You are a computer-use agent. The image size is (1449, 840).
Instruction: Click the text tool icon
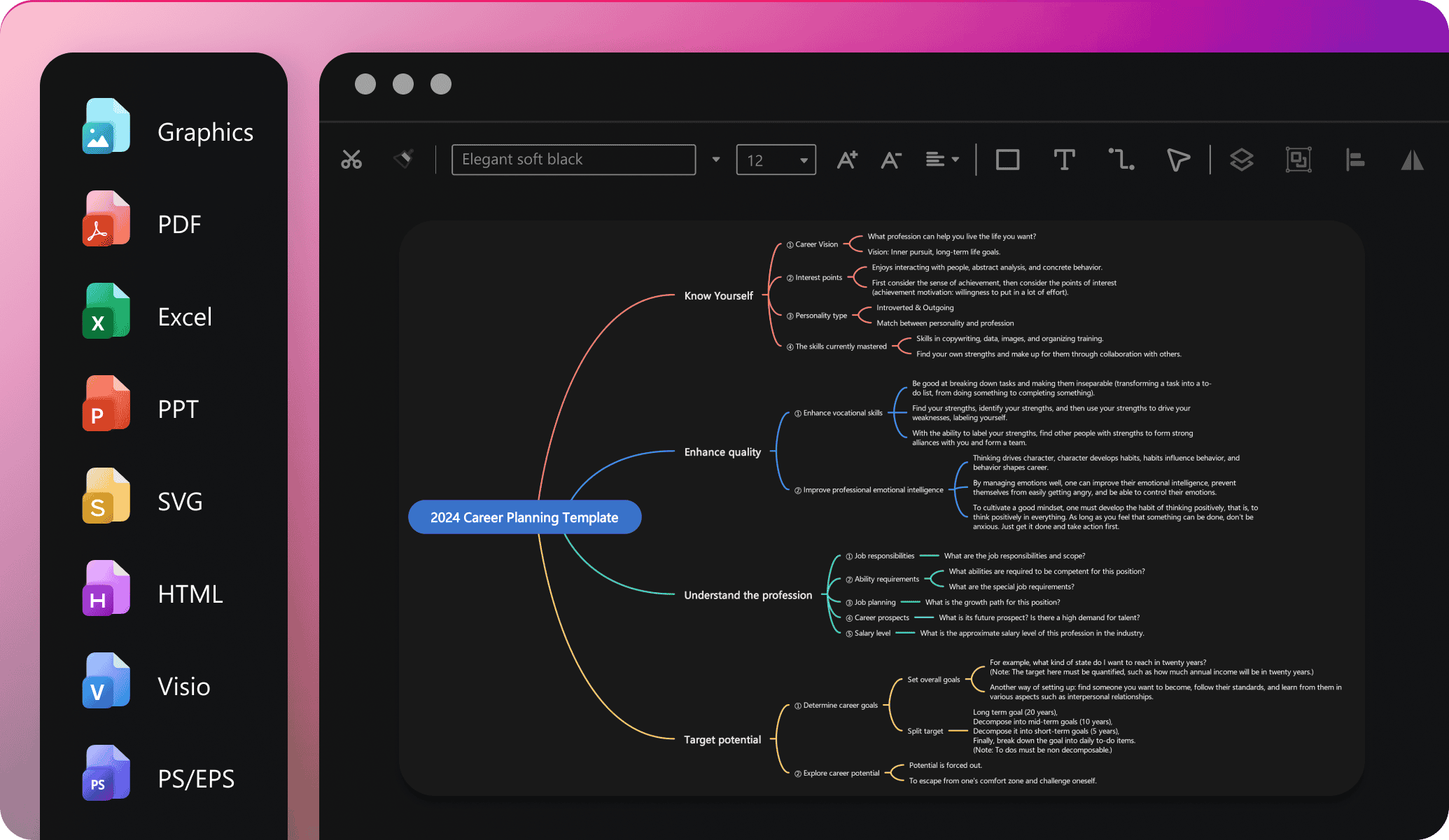[1063, 159]
